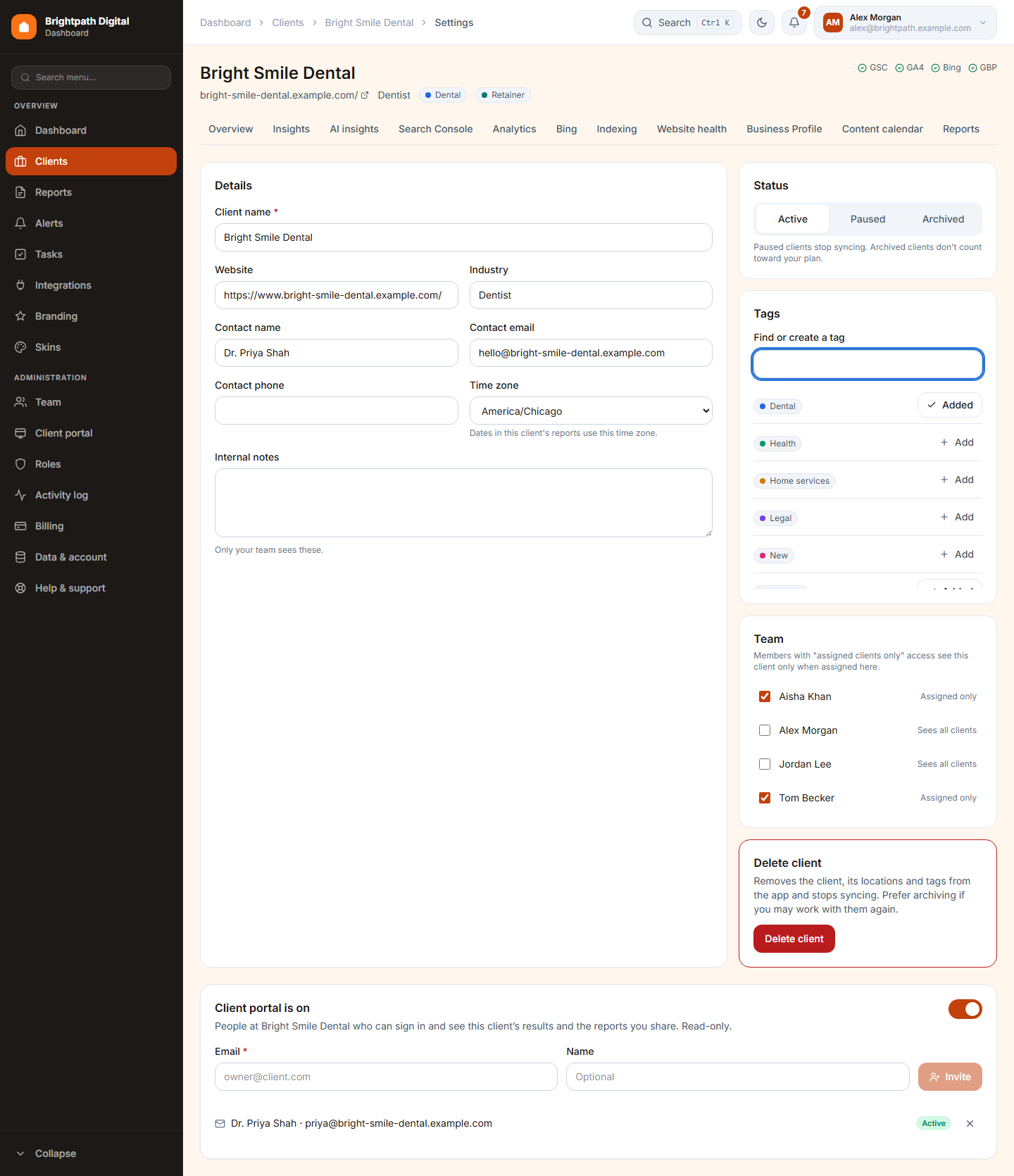The width and height of the screenshot is (1014, 1176).
Task: Go to the Content calendar tab
Action: pos(882,129)
